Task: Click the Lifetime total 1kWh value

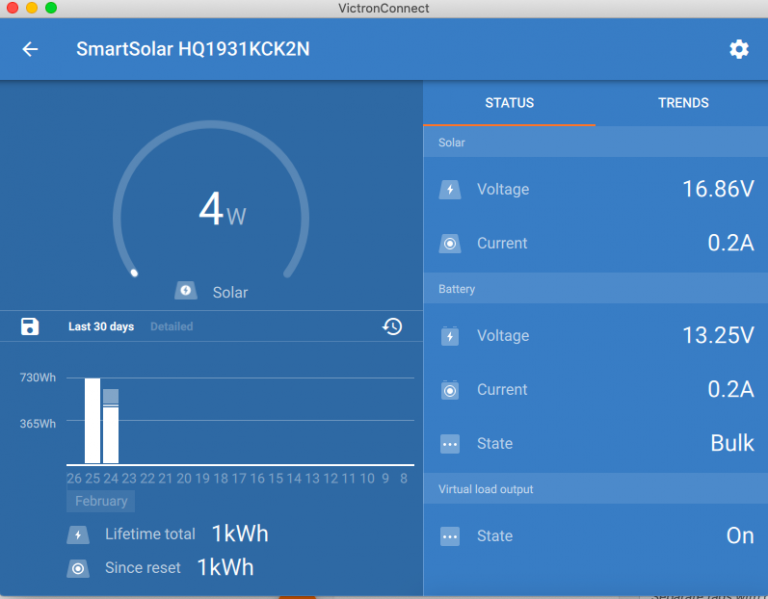Action: (240, 534)
